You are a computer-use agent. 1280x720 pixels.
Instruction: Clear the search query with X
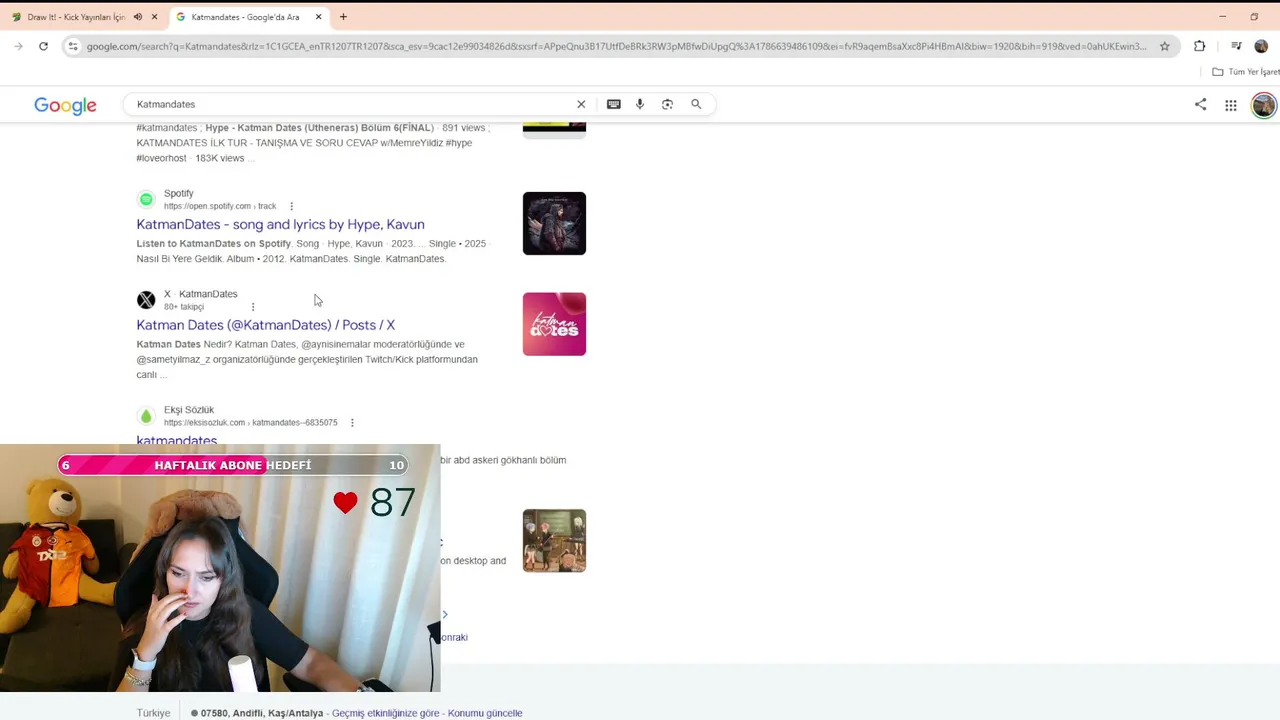(x=581, y=104)
